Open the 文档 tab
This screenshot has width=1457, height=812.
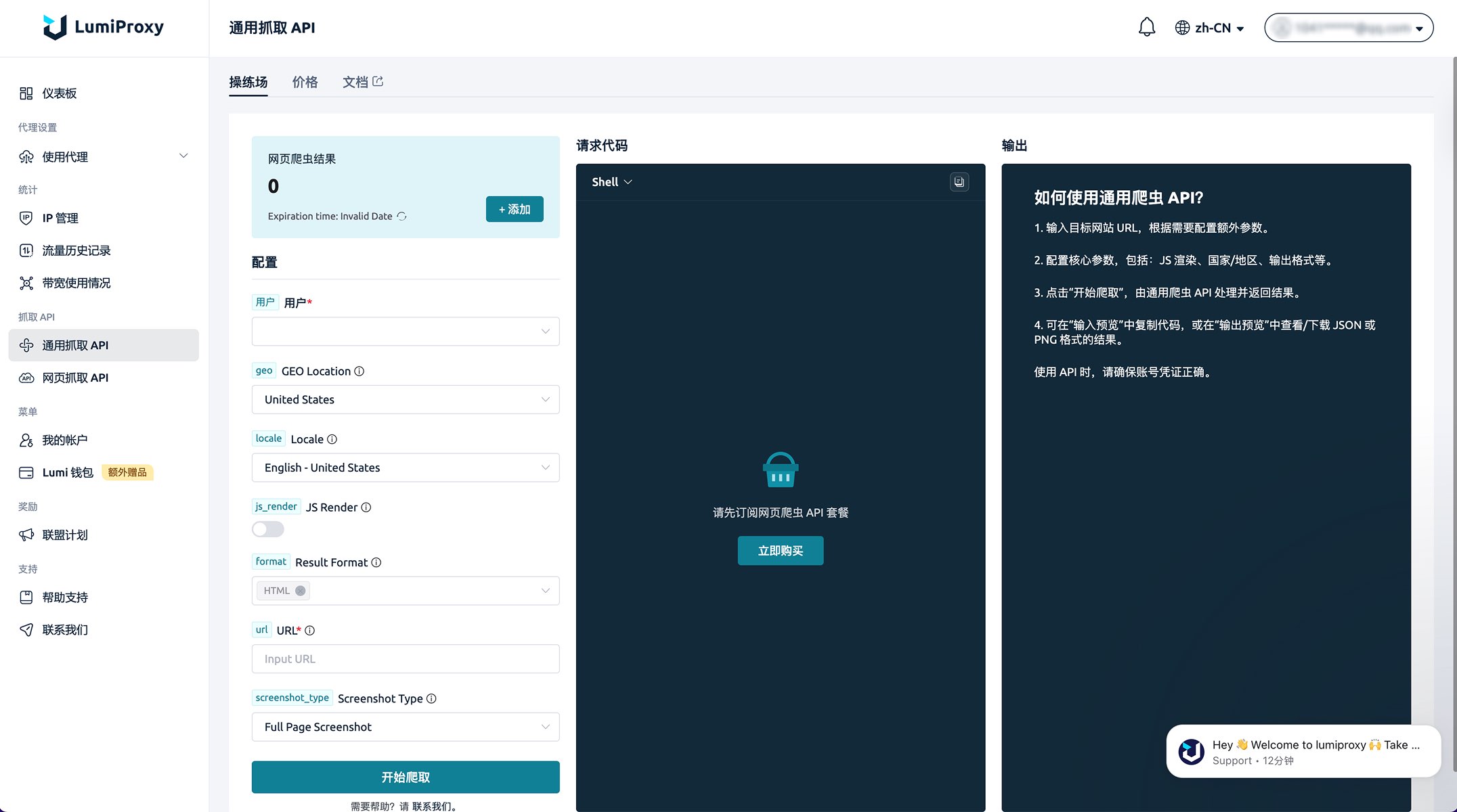(362, 82)
